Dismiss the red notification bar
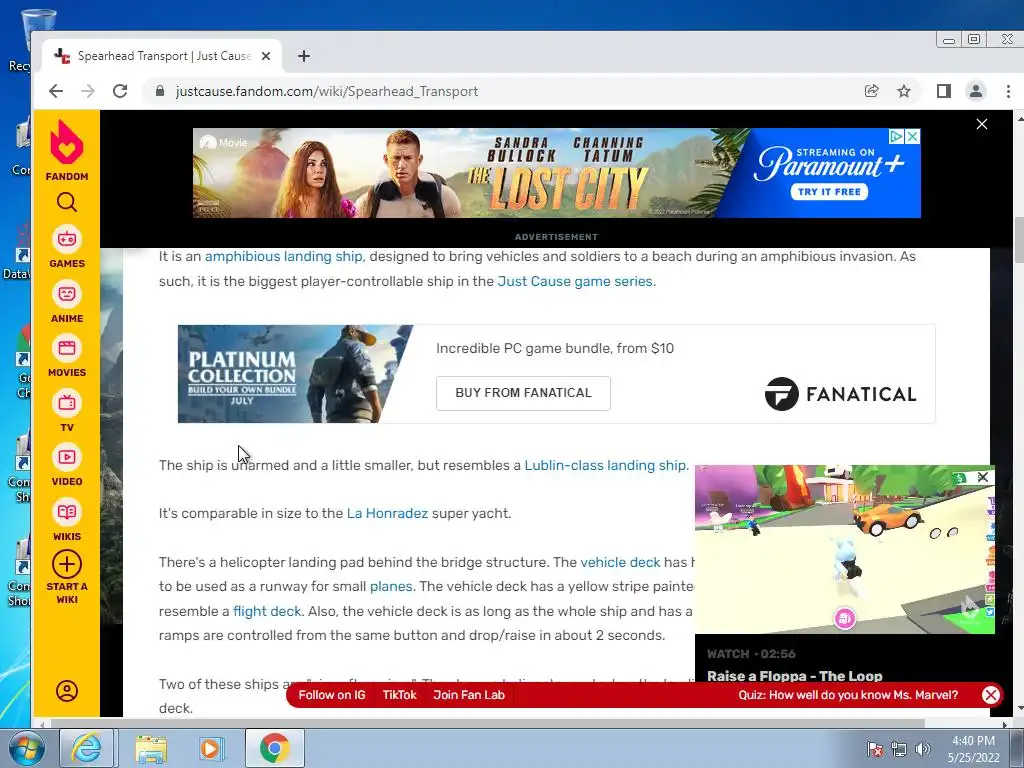 tap(991, 695)
